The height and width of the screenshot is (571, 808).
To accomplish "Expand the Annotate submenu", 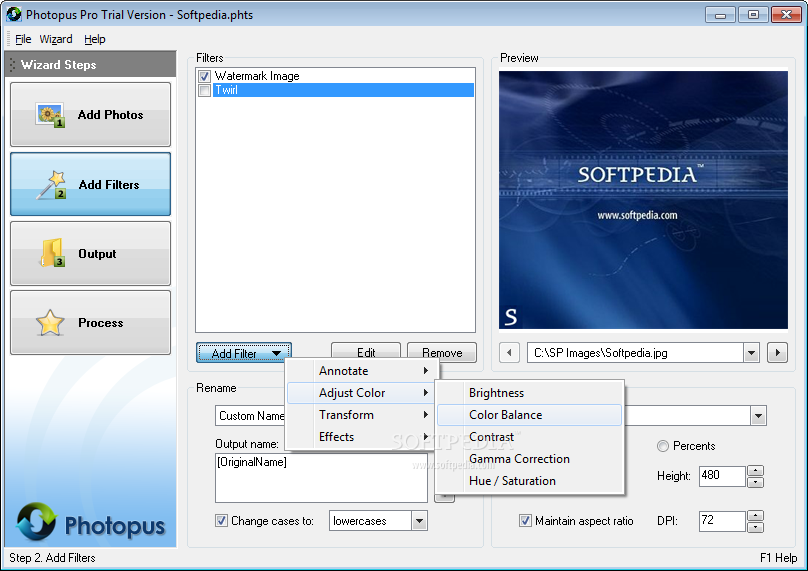I will point(362,371).
